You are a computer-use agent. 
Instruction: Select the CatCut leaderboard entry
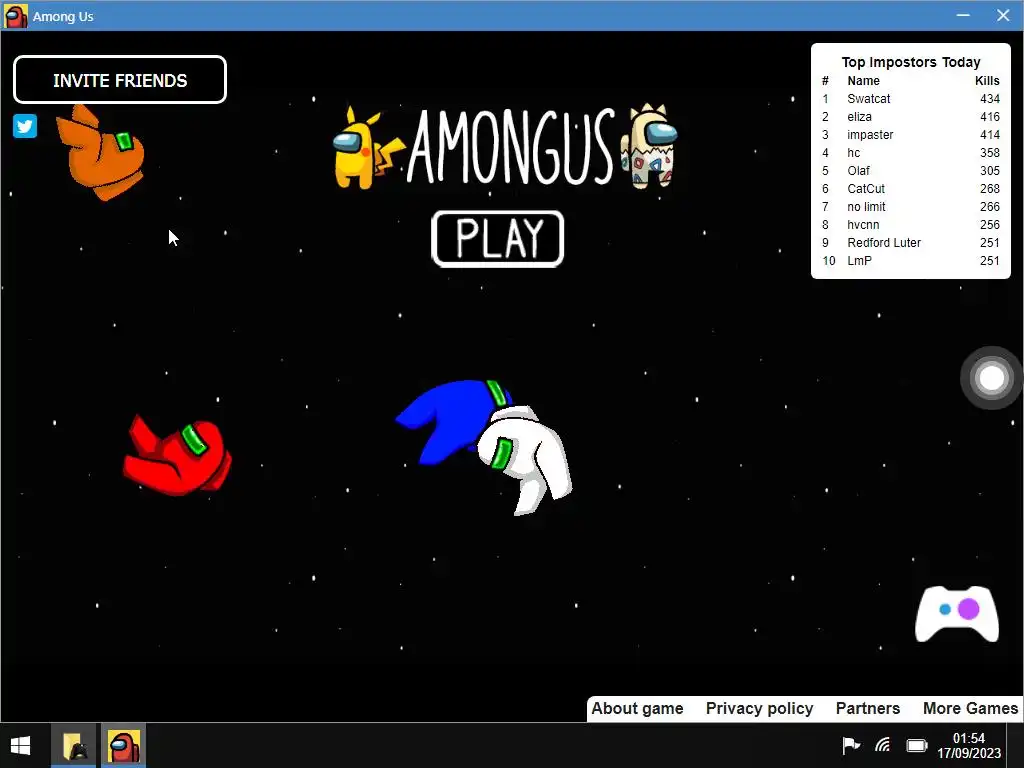[x=910, y=189]
